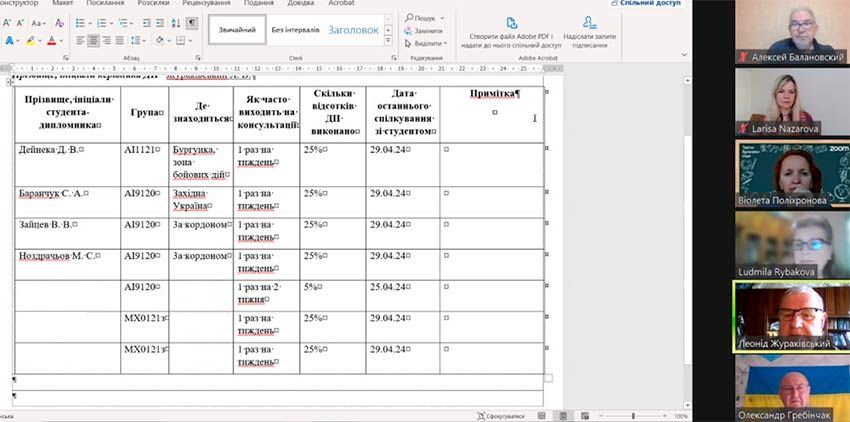Screen dimensions: 850x422
Task: Increase font size with the larger A icon
Action: click(x=7, y=23)
